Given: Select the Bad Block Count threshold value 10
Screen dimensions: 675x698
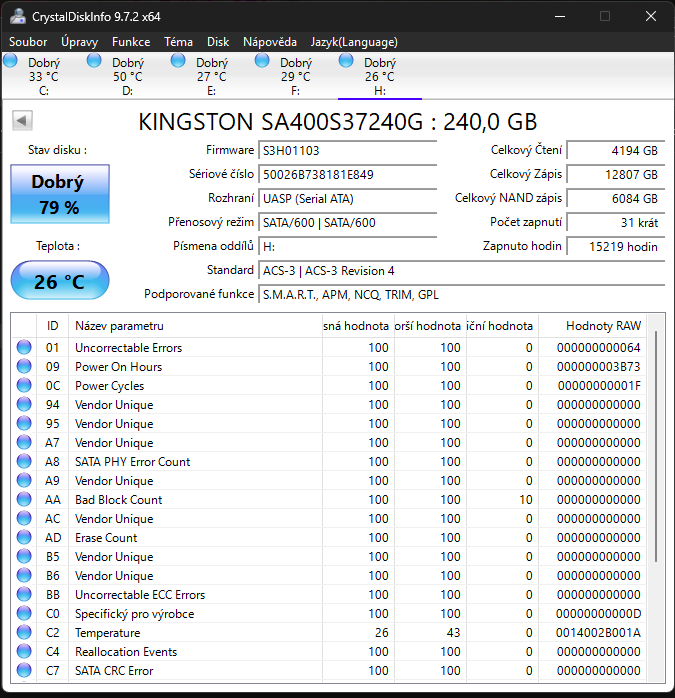Looking at the screenshot, I should (x=526, y=499).
